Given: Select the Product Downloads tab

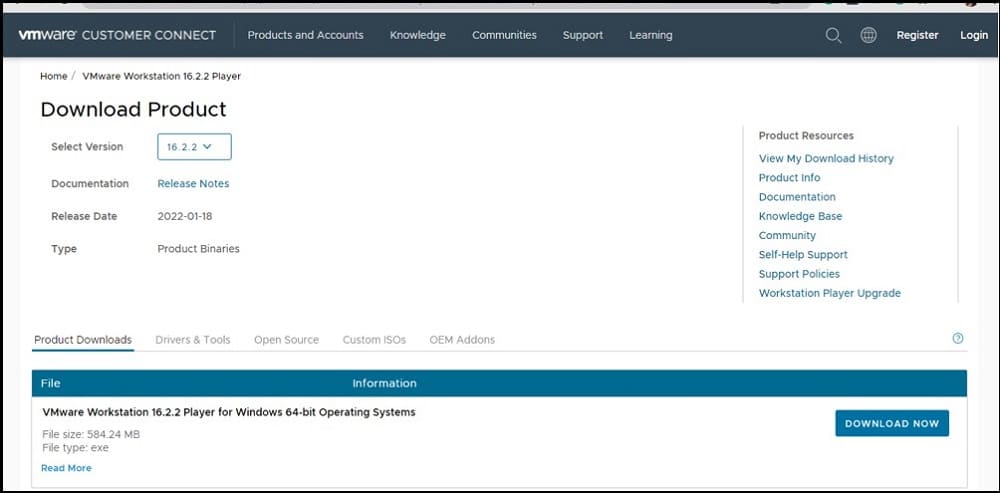Looking at the screenshot, I should [x=83, y=340].
